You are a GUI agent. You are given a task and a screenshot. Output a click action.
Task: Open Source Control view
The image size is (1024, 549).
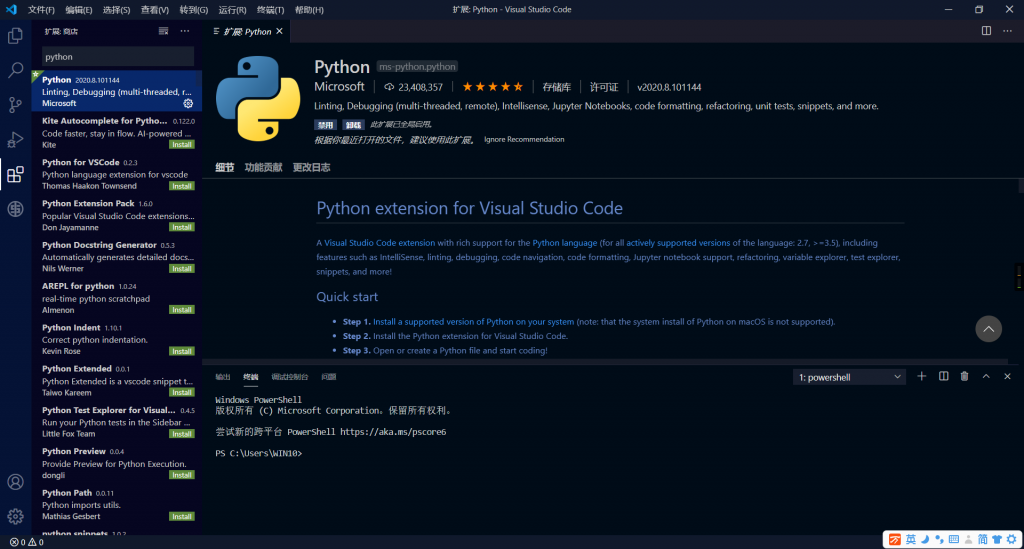pyautogui.click(x=15, y=104)
